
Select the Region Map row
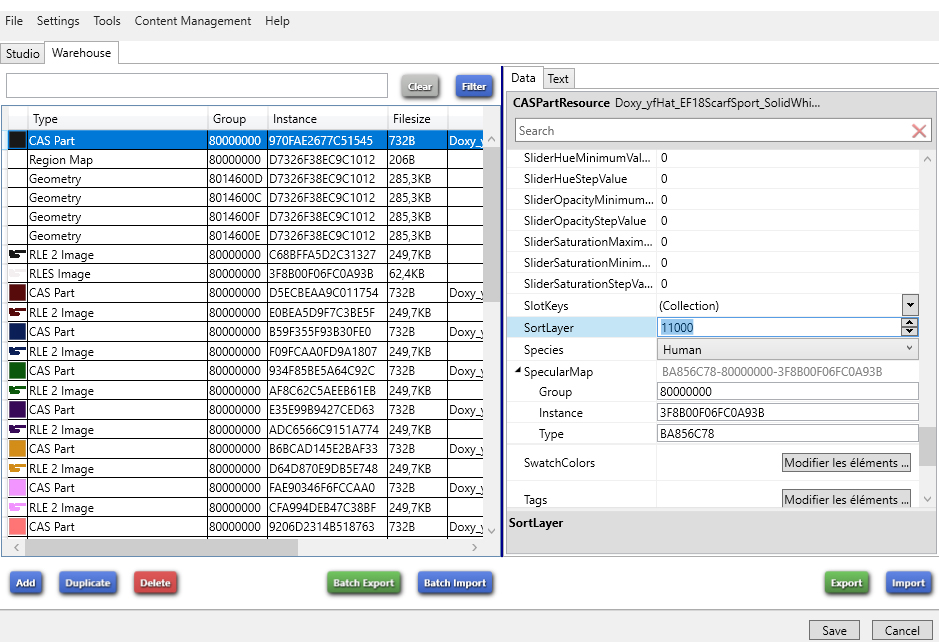246,159
